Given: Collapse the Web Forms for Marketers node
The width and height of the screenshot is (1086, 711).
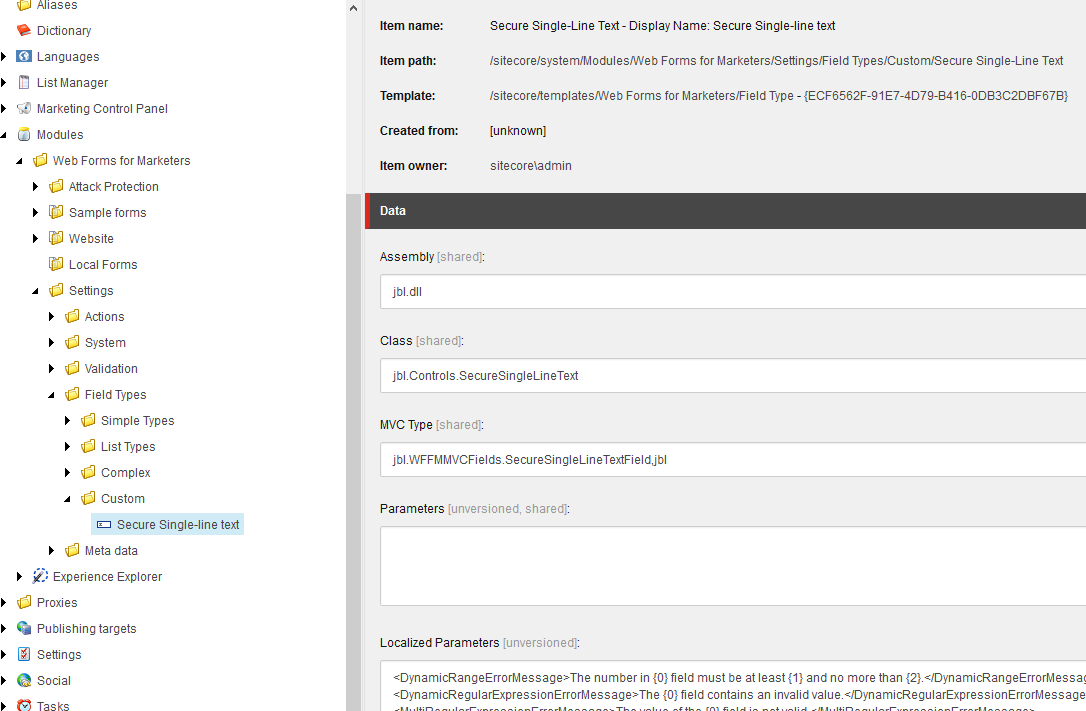Looking at the screenshot, I should coord(19,161).
